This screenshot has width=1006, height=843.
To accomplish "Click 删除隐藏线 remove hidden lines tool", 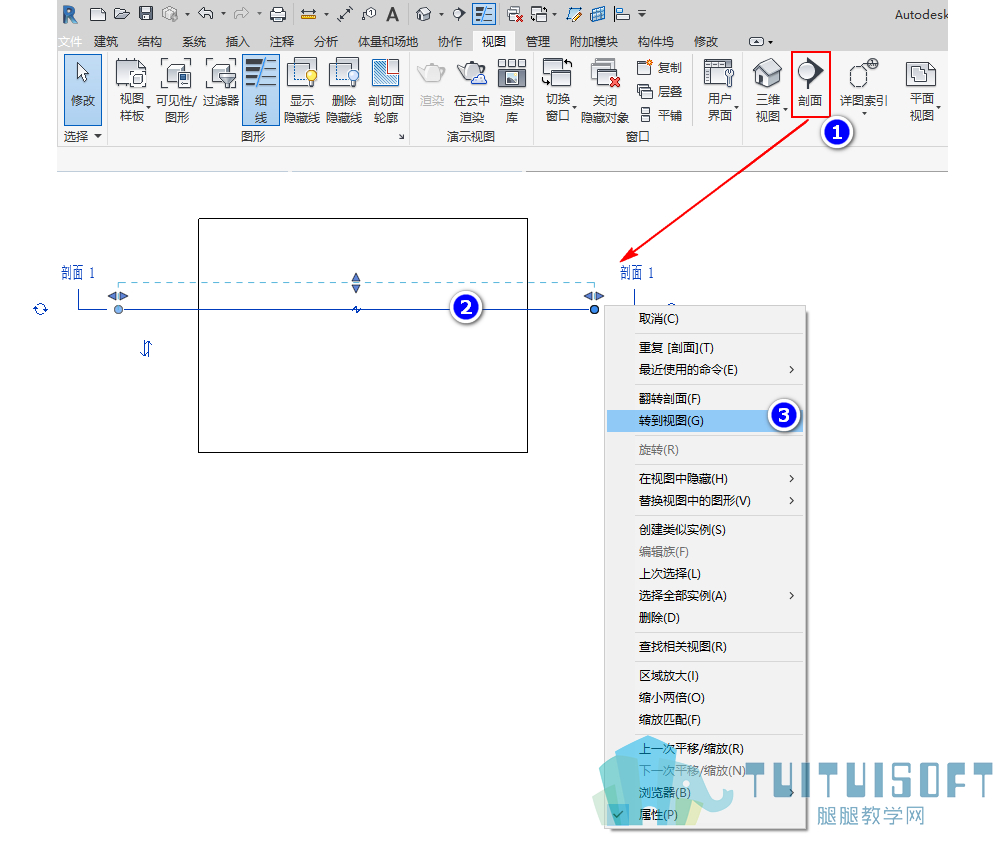I will 344,90.
